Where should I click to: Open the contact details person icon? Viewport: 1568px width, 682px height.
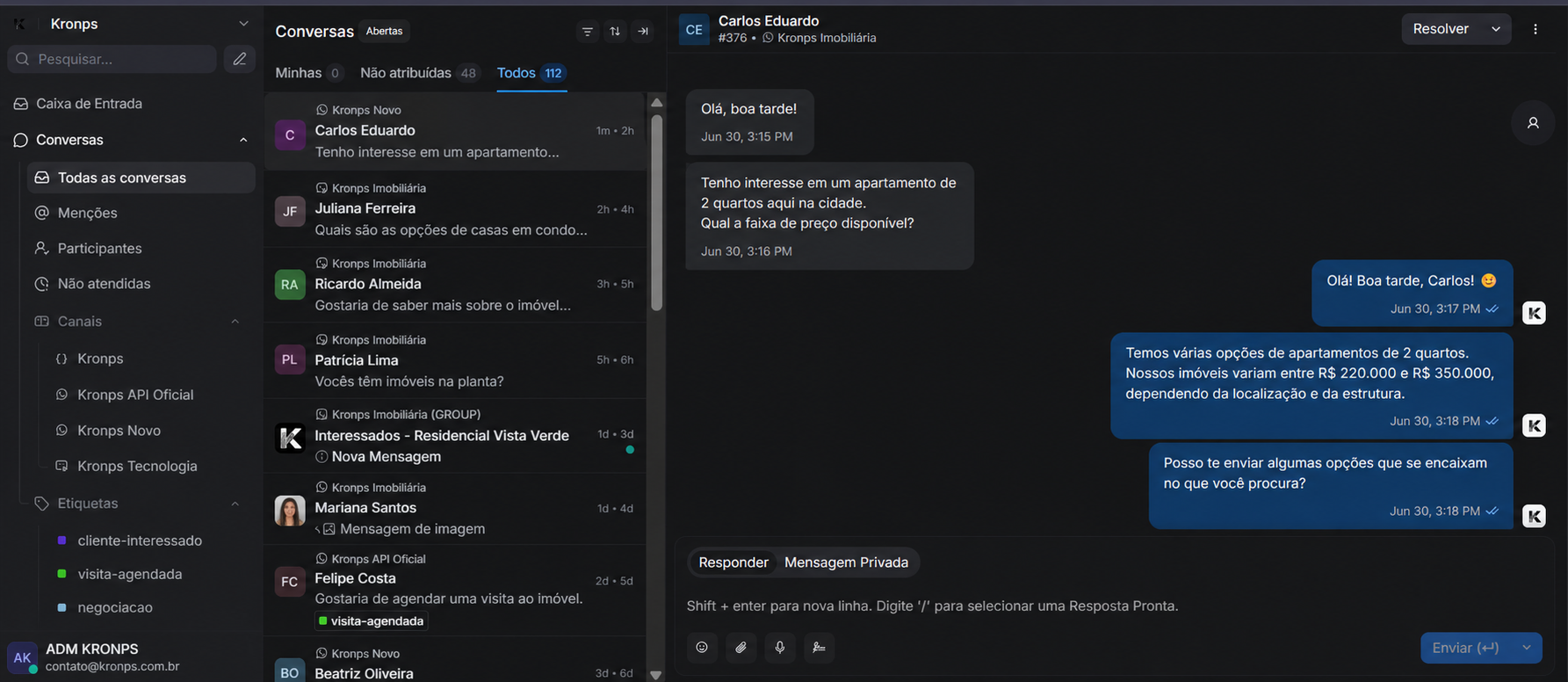(1533, 123)
